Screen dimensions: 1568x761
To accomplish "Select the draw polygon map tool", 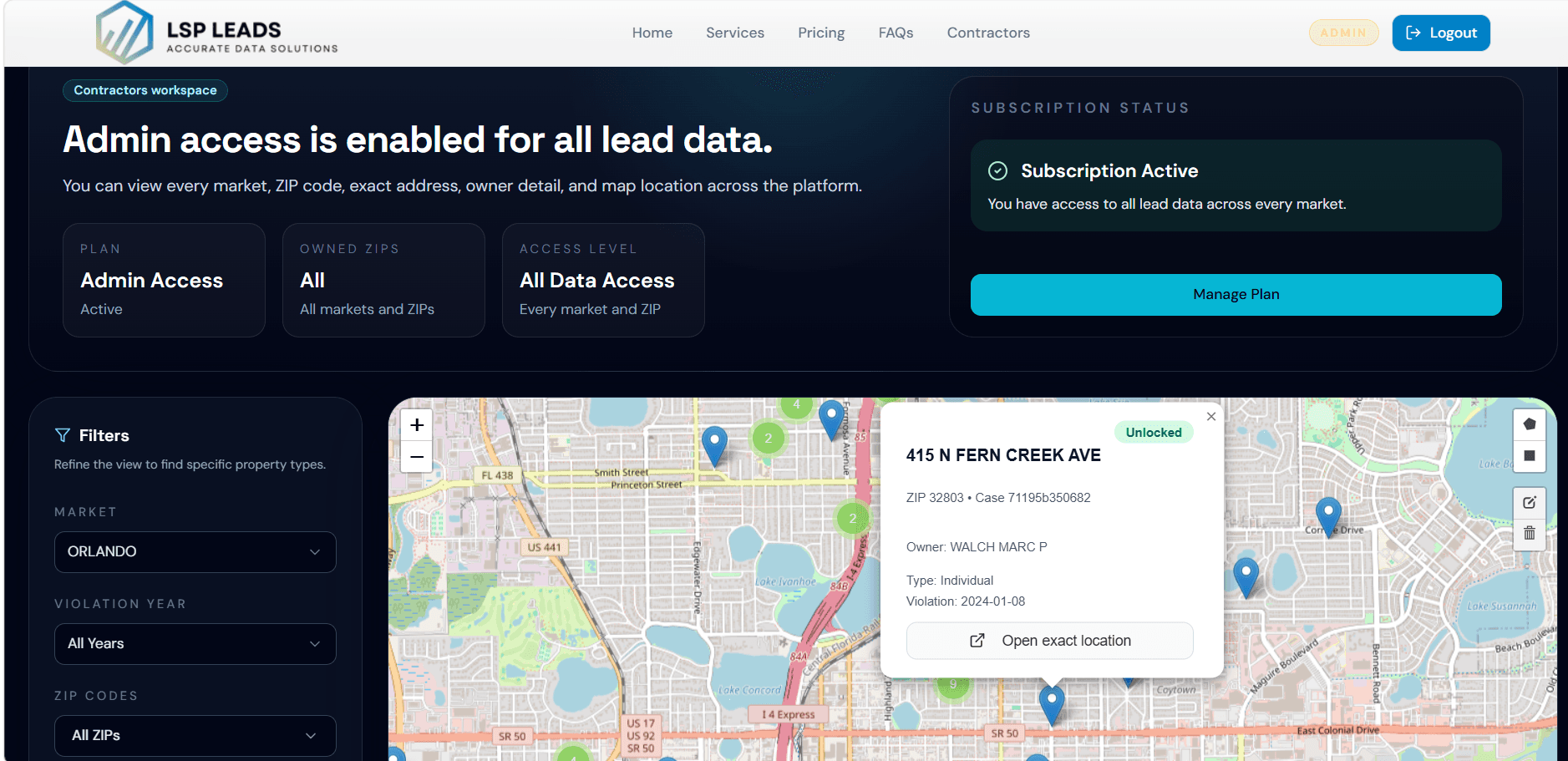I will pyautogui.click(x=1530, y=424).
